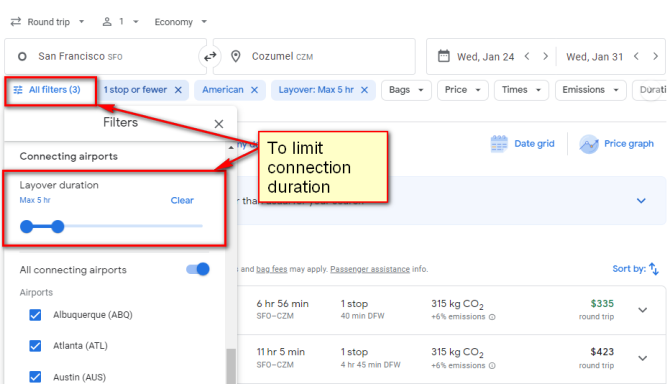This screenshot has height=384, width=670.
Task: Select the Wed, Jan 24 departure date
Action: click(485, 57)
